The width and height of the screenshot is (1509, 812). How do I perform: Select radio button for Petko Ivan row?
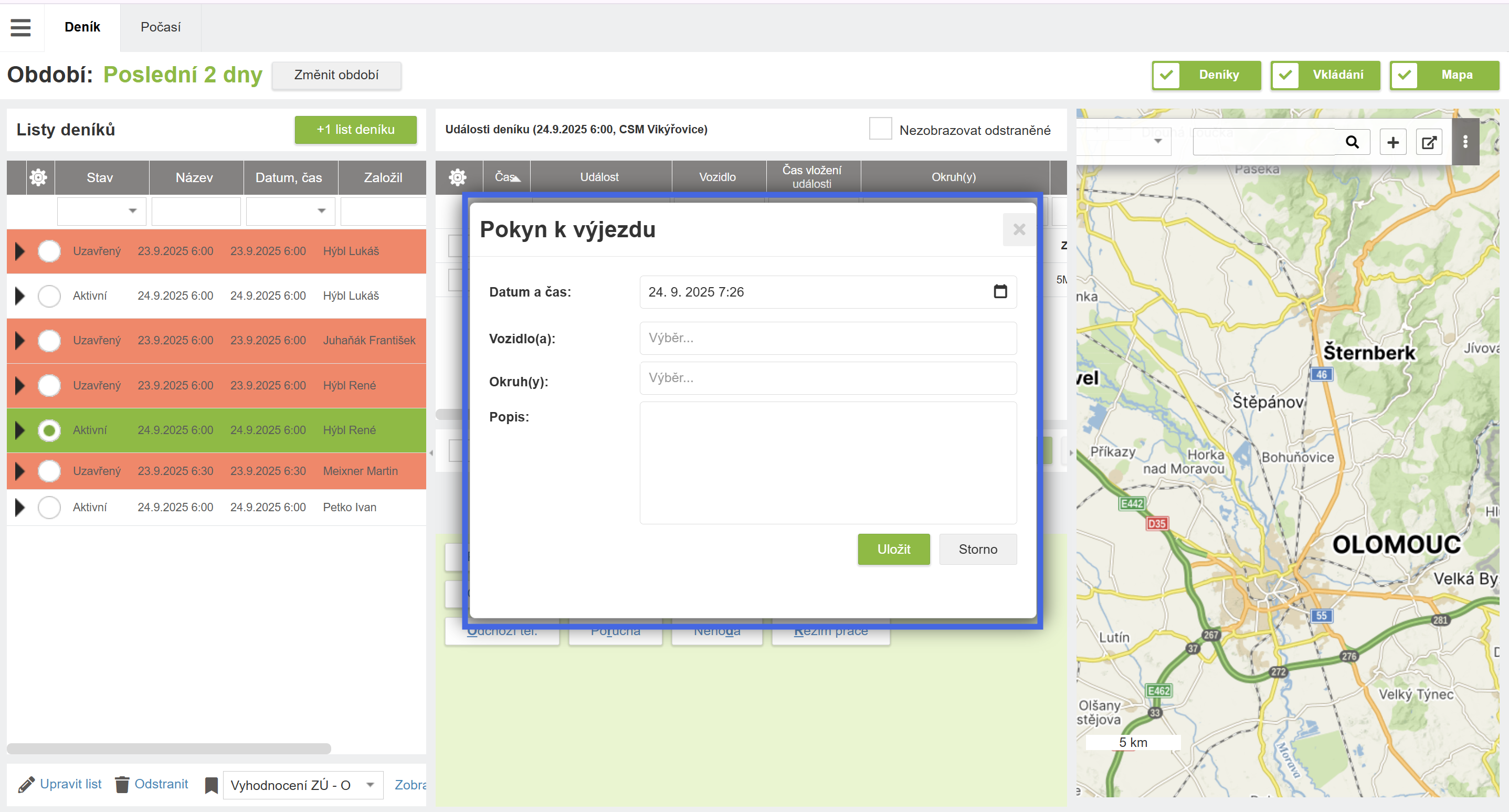pos(49,508)
